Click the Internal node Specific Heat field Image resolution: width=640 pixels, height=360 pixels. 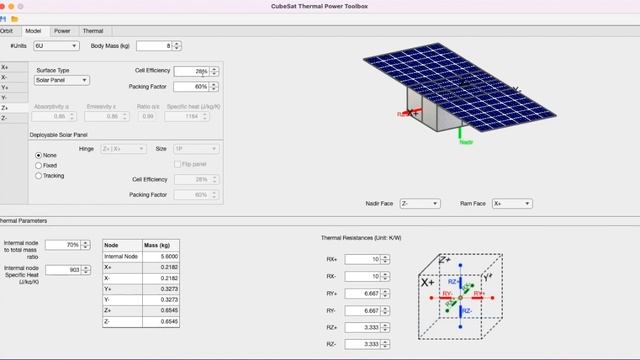tap(63, 270)
